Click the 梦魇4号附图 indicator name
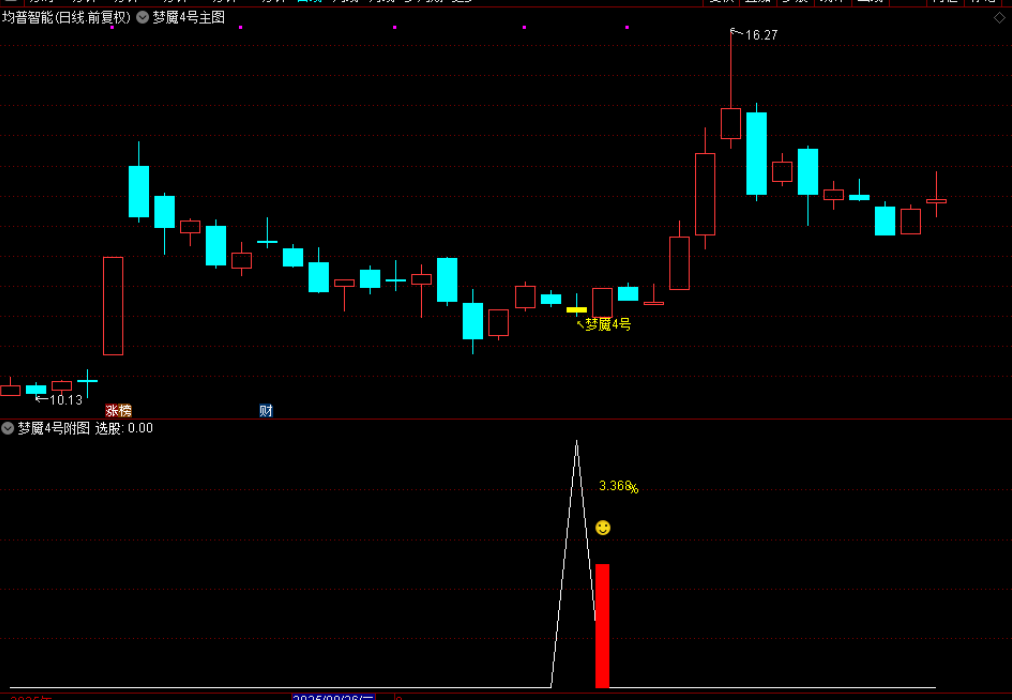This screenshot has width=1012, height=700. (54, 428)
